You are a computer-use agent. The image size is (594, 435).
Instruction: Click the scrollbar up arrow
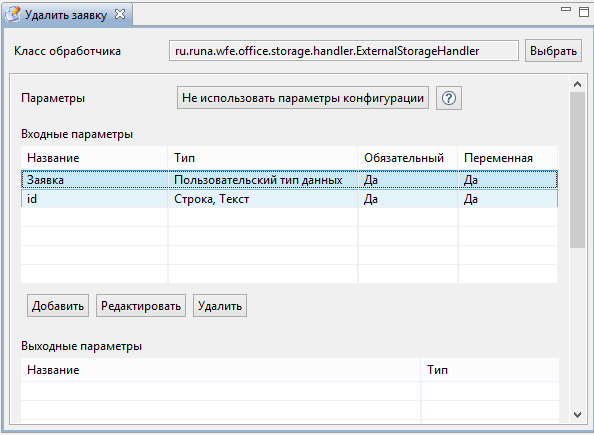[x=577, y=84]
